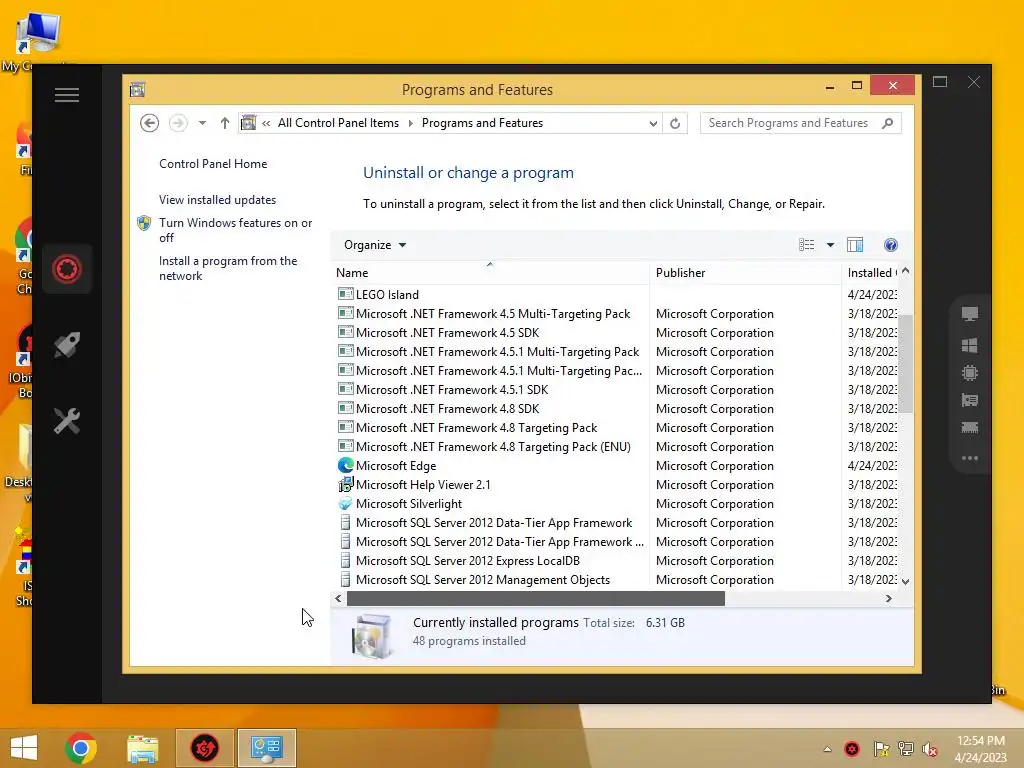Image resolution: width=1024 pixels, height=768 pixels.
Task: Expand the recent locations dropdown arrow
Action: click(202, 123)
